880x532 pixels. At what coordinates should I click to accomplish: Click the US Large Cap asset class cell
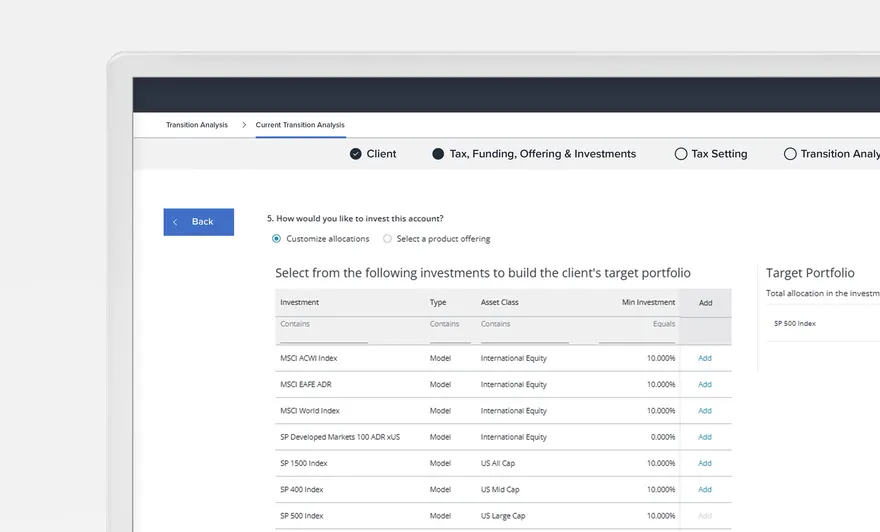(x=503, y=516)
